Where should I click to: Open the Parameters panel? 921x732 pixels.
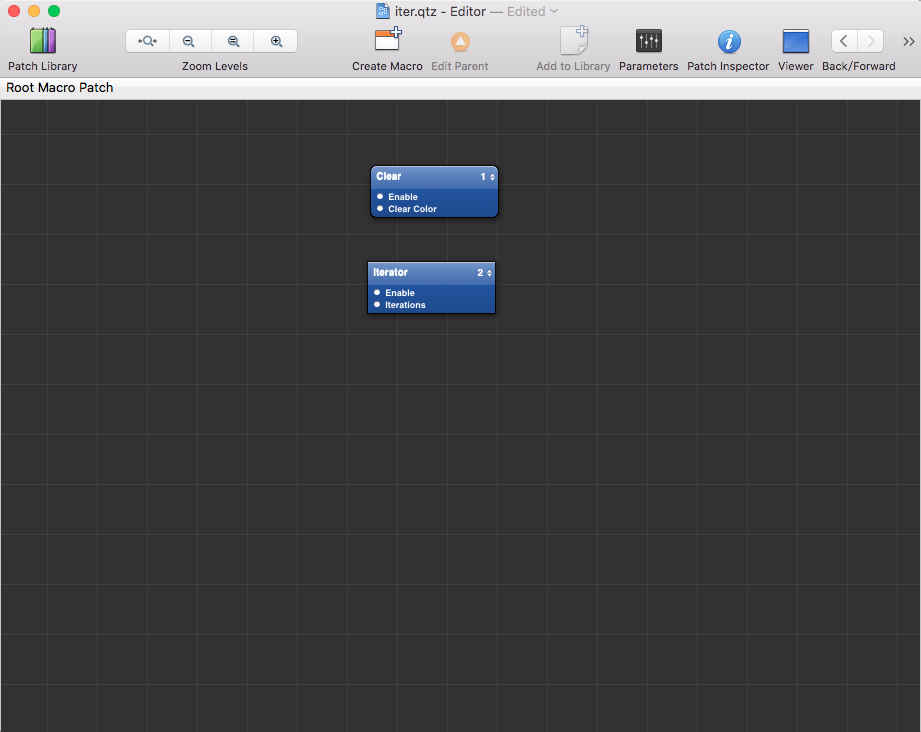(648, 41)
